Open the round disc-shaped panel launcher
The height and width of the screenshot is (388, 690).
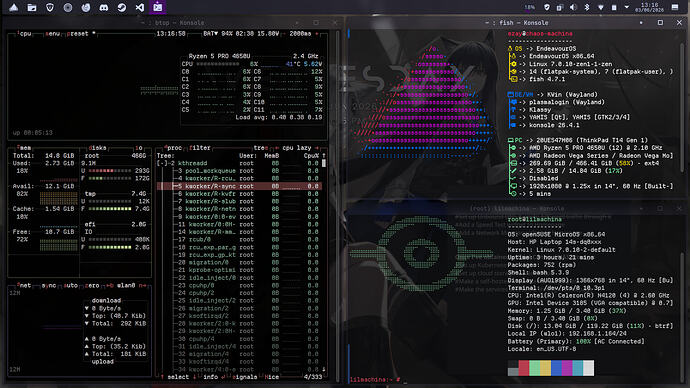coord(68,7)
